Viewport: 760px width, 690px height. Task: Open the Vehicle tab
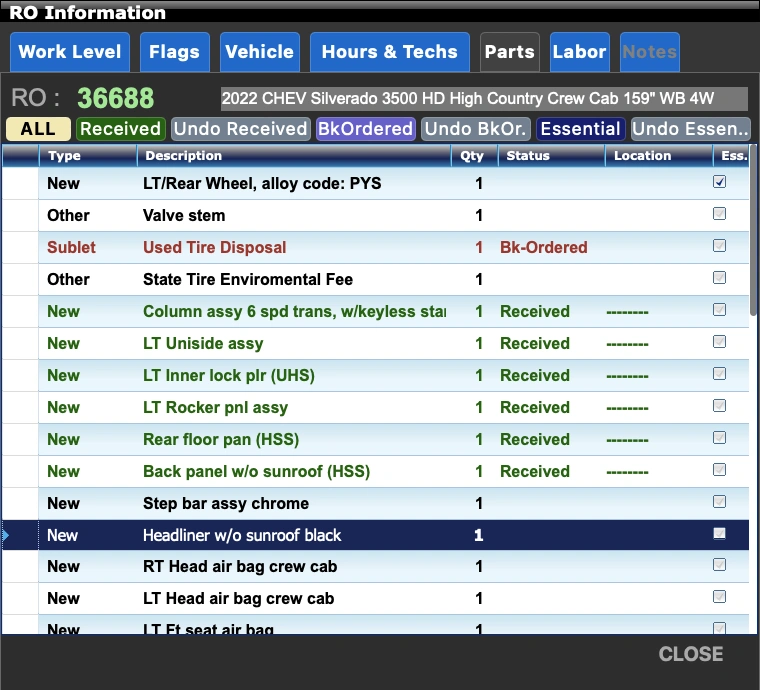[x=259, y=52]
